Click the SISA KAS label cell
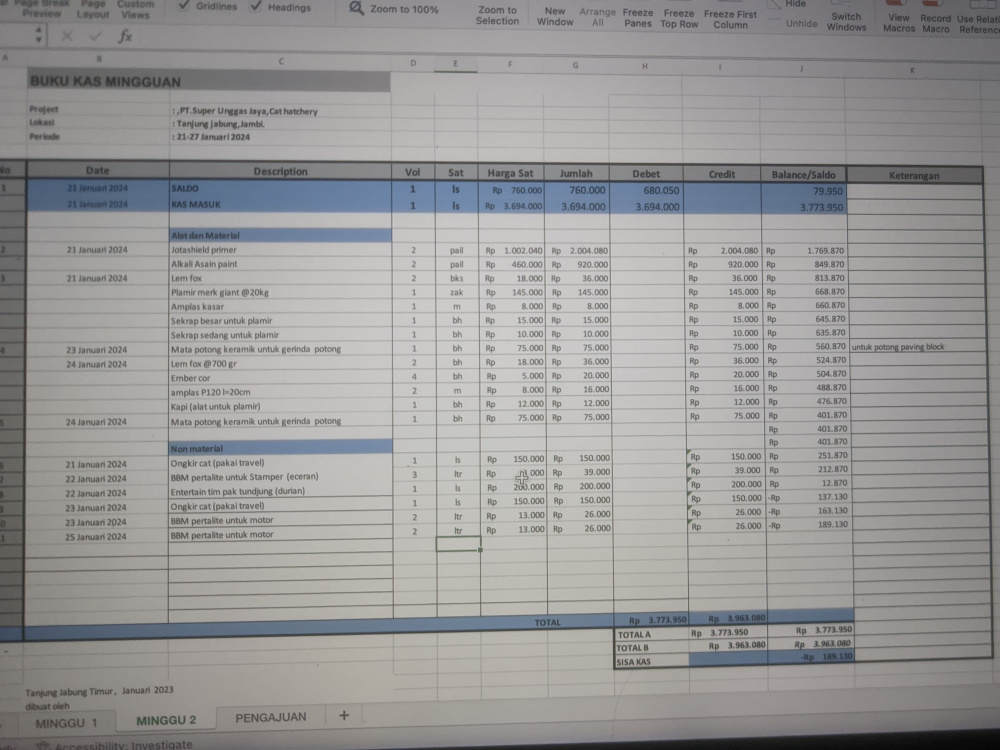1000x750 pixels. [651, 662]
